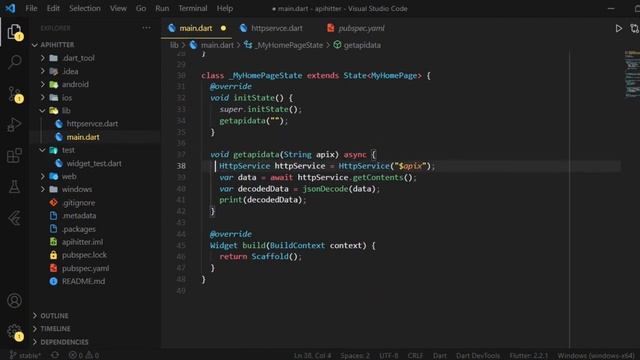Viewport: 640px width, 360px height.
Task: Open the Testing flask view
Action: [x=15, y=187]
